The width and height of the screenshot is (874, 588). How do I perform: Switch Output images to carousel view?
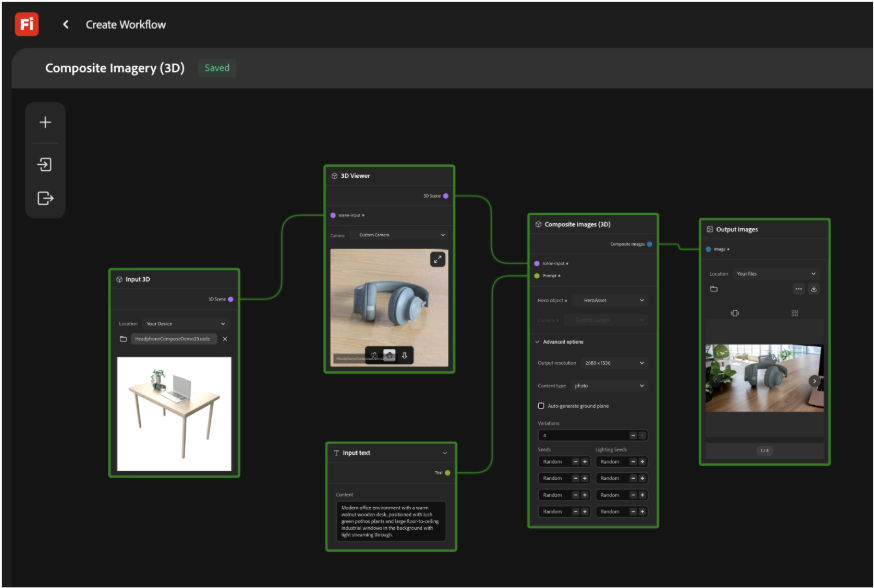pyautogui.click(x=735, y=313)
